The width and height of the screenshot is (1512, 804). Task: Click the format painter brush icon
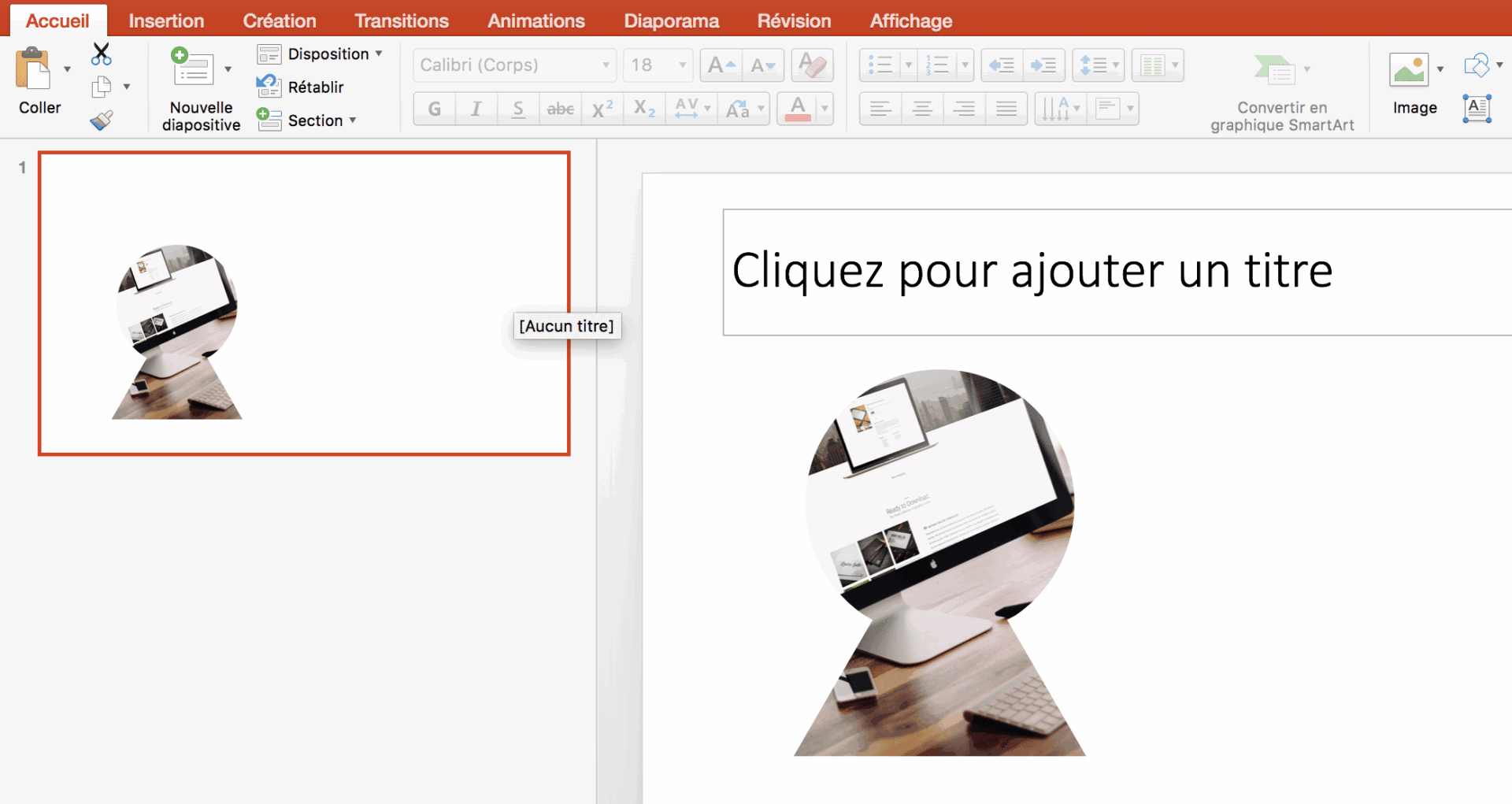point(102,120)
